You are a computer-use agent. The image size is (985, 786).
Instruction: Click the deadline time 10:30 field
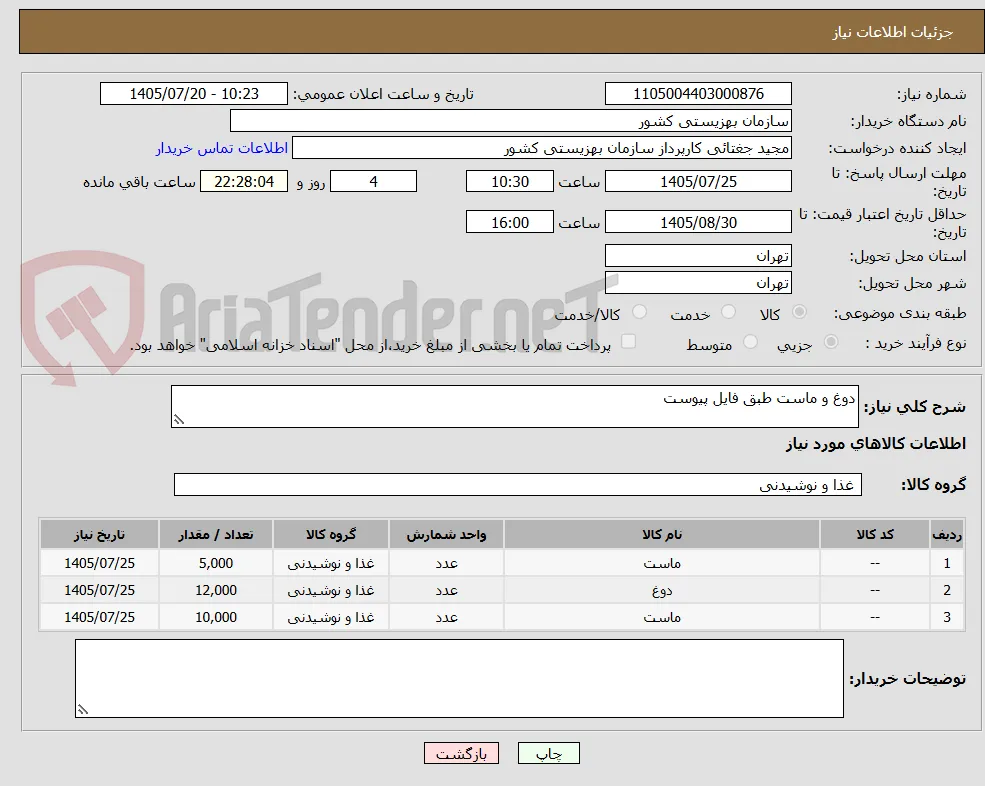tap(509, 182)
